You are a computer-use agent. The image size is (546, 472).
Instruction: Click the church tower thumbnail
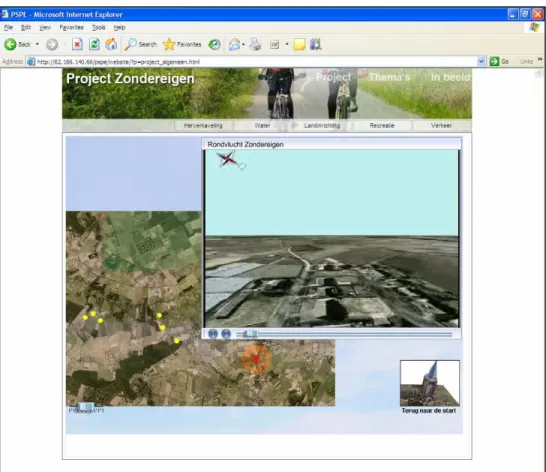pos(430,383)
